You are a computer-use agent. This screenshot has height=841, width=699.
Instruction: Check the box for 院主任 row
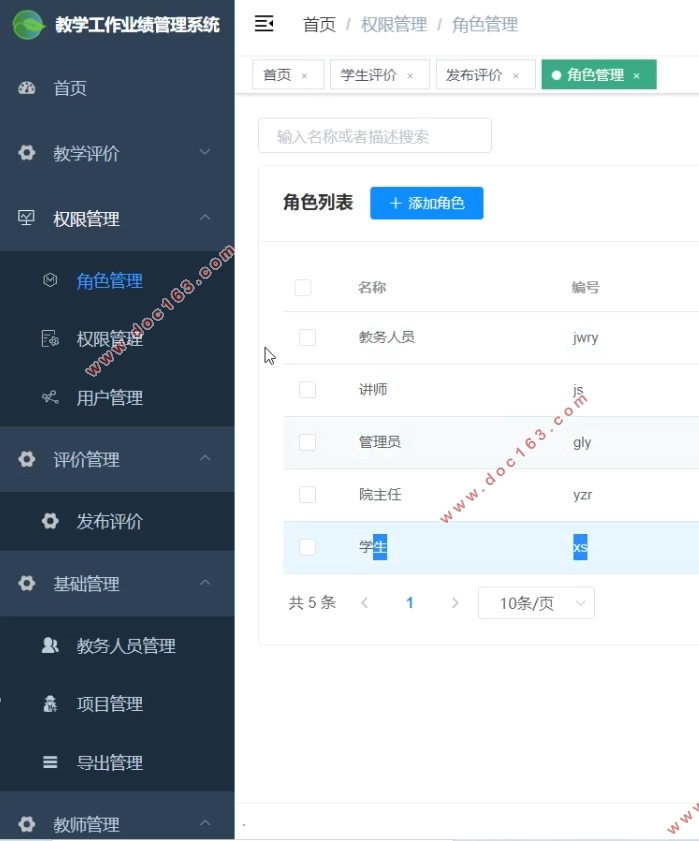307,495
